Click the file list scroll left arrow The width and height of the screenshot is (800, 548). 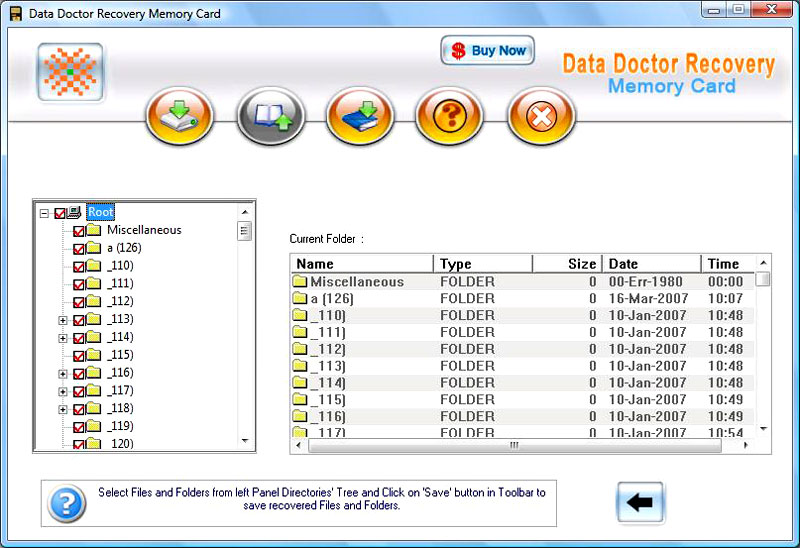pos(298,445)
